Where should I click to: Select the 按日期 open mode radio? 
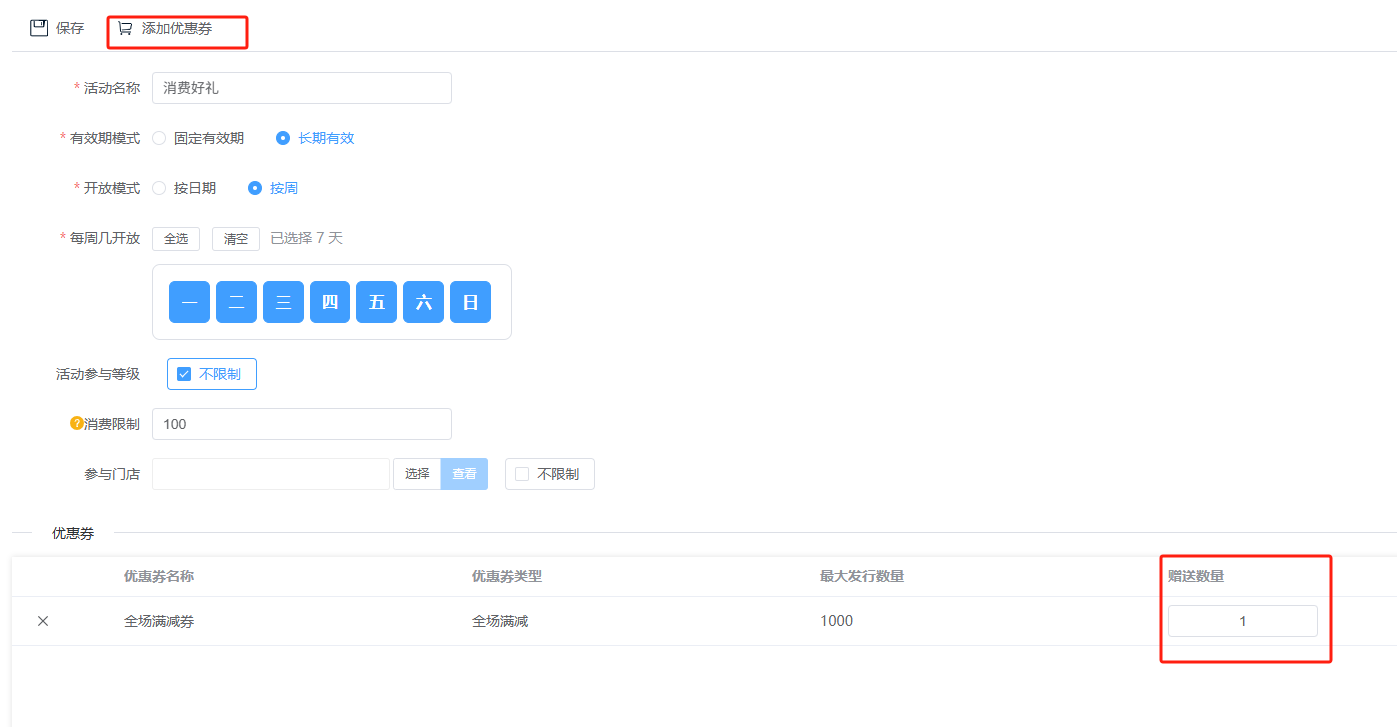coord(159,188)
